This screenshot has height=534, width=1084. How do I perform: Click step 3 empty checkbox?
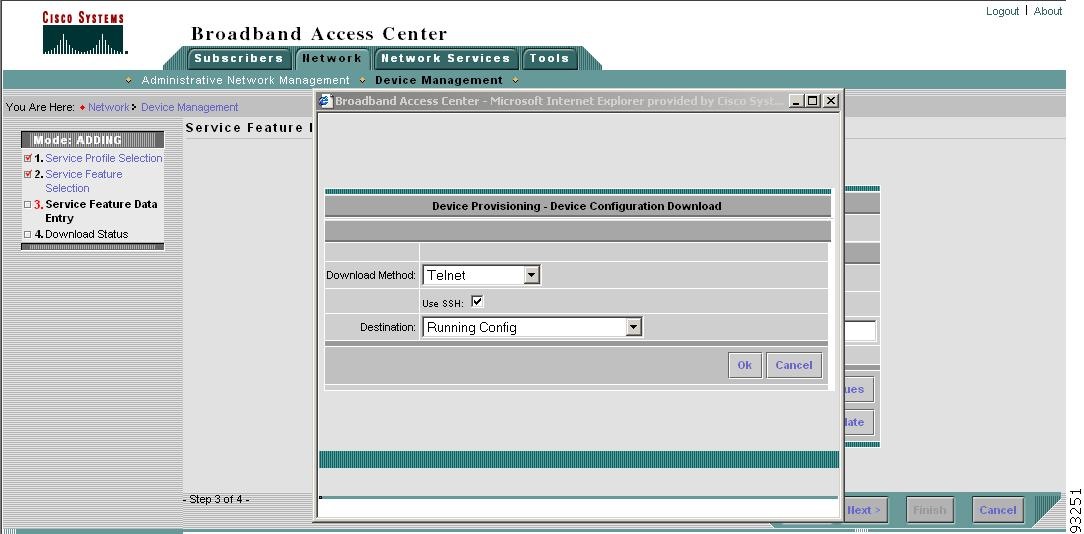pos(28,205)
